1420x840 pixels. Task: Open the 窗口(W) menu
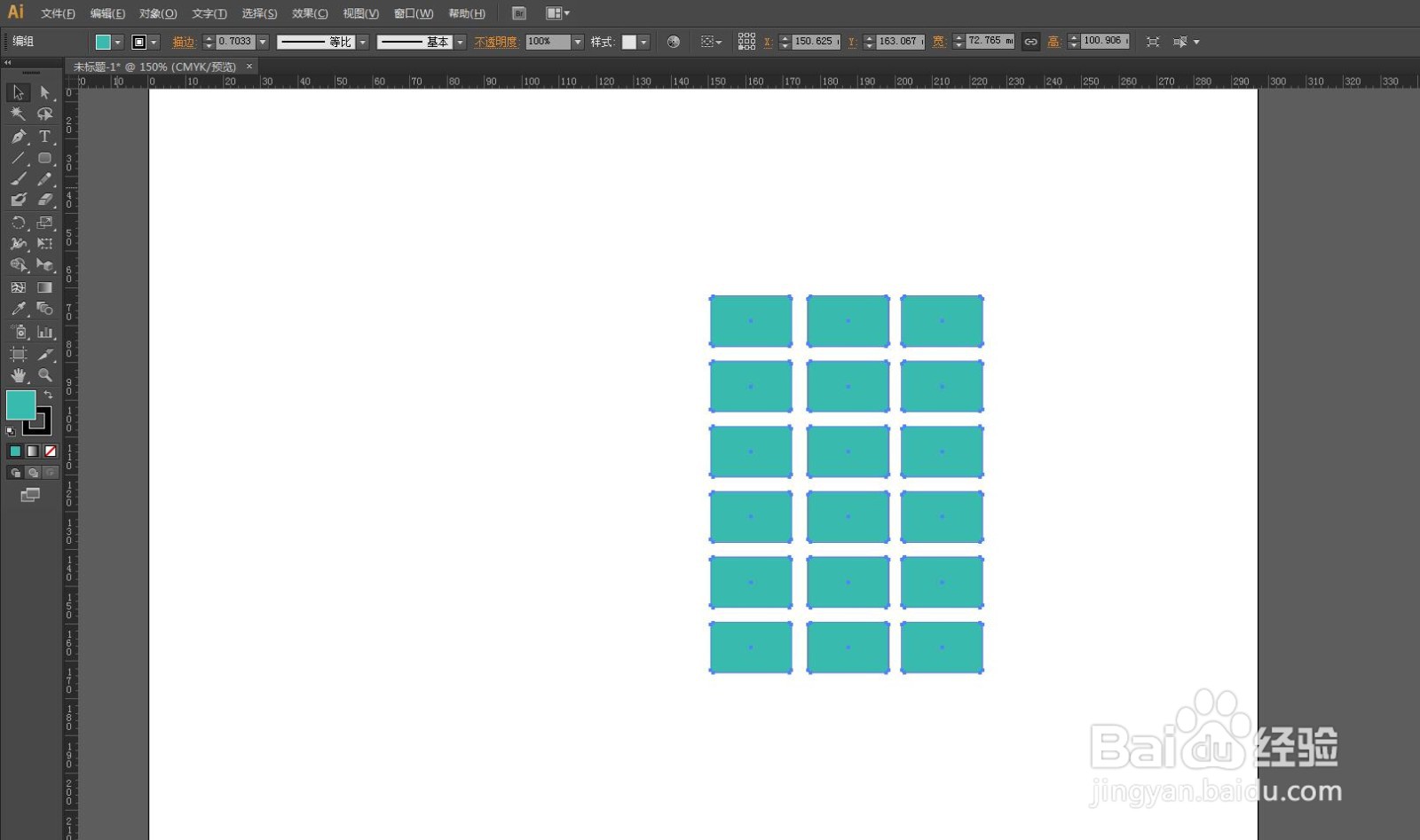414,13
